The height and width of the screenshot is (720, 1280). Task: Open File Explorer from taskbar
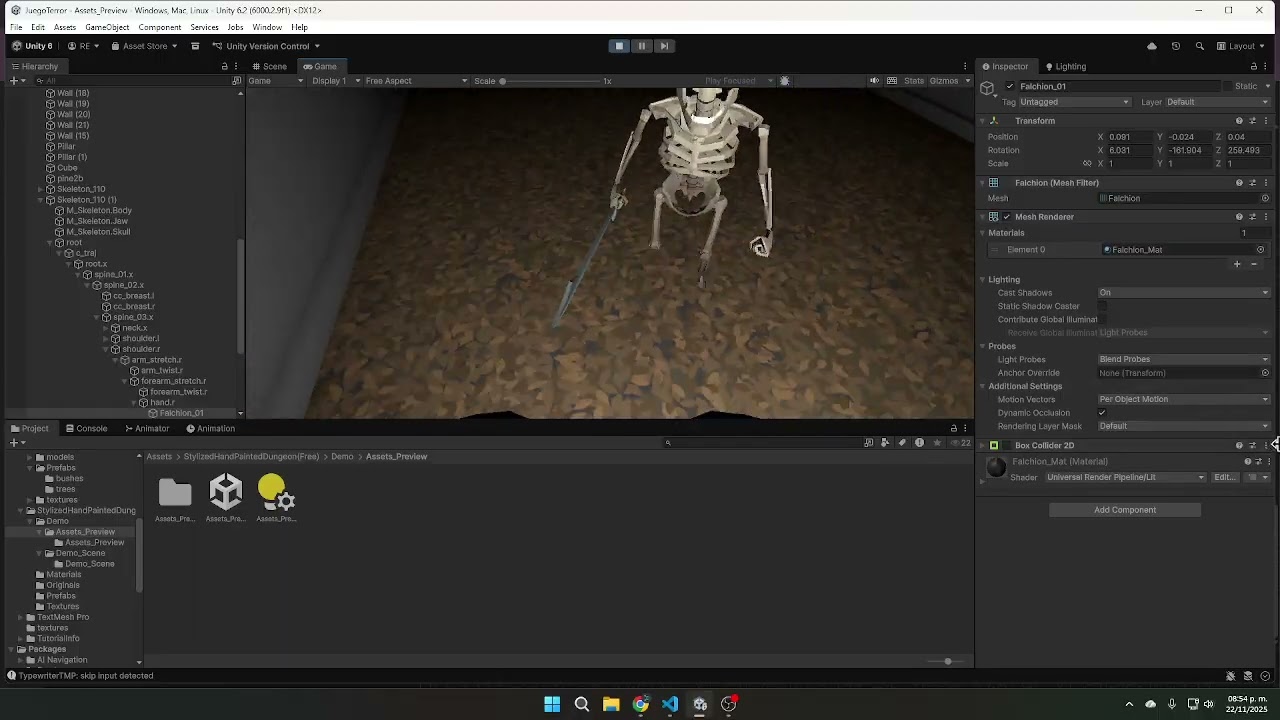click(x=611, y=704)
